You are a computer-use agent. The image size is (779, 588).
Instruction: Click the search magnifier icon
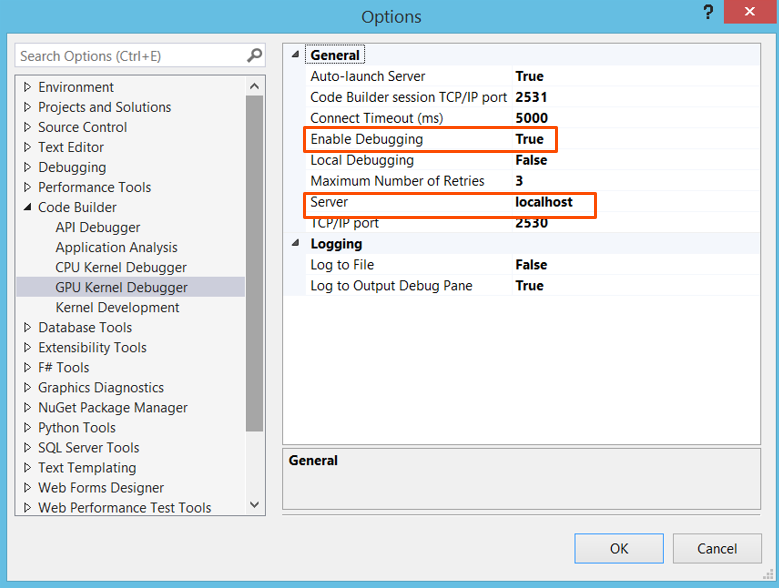255,56
